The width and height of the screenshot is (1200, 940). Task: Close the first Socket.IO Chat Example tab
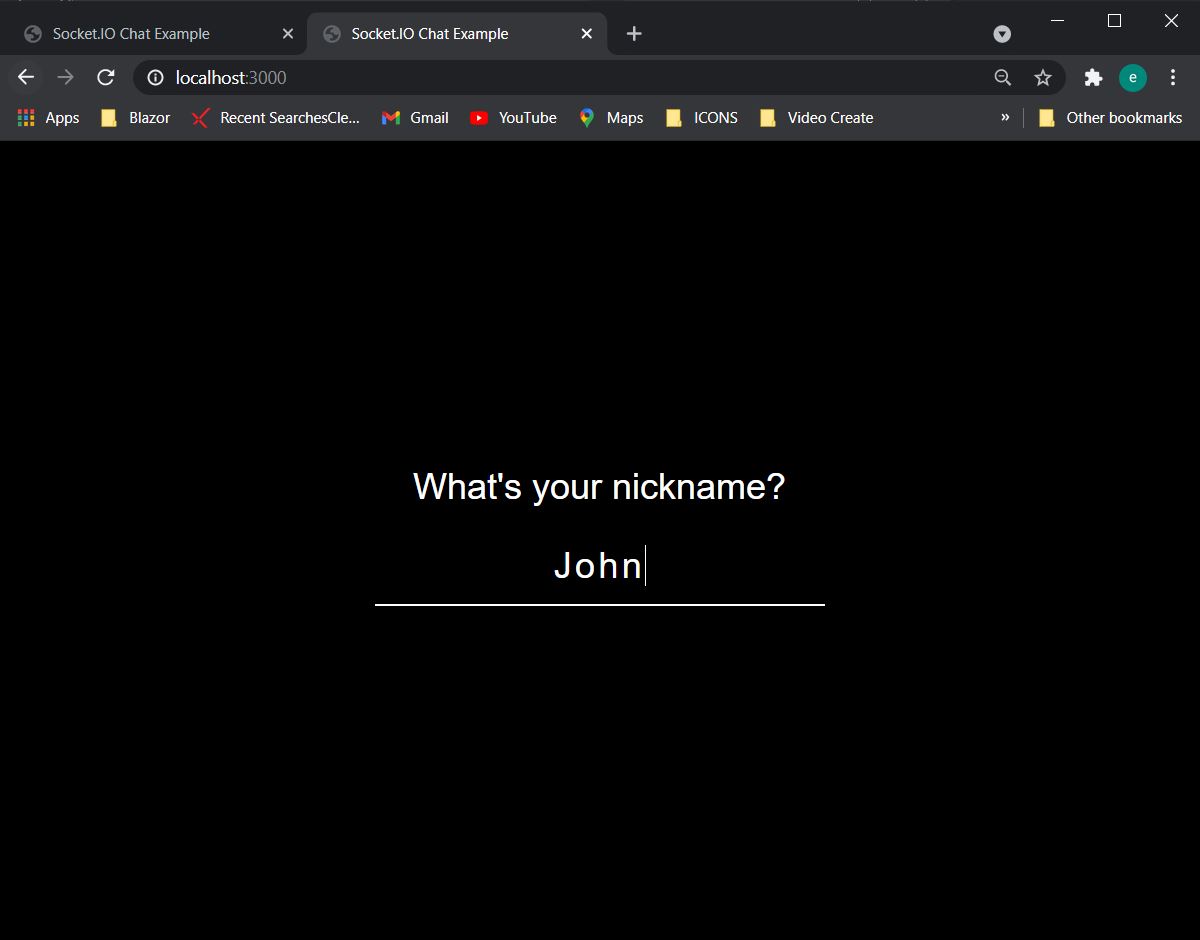[x=288, y=33]
